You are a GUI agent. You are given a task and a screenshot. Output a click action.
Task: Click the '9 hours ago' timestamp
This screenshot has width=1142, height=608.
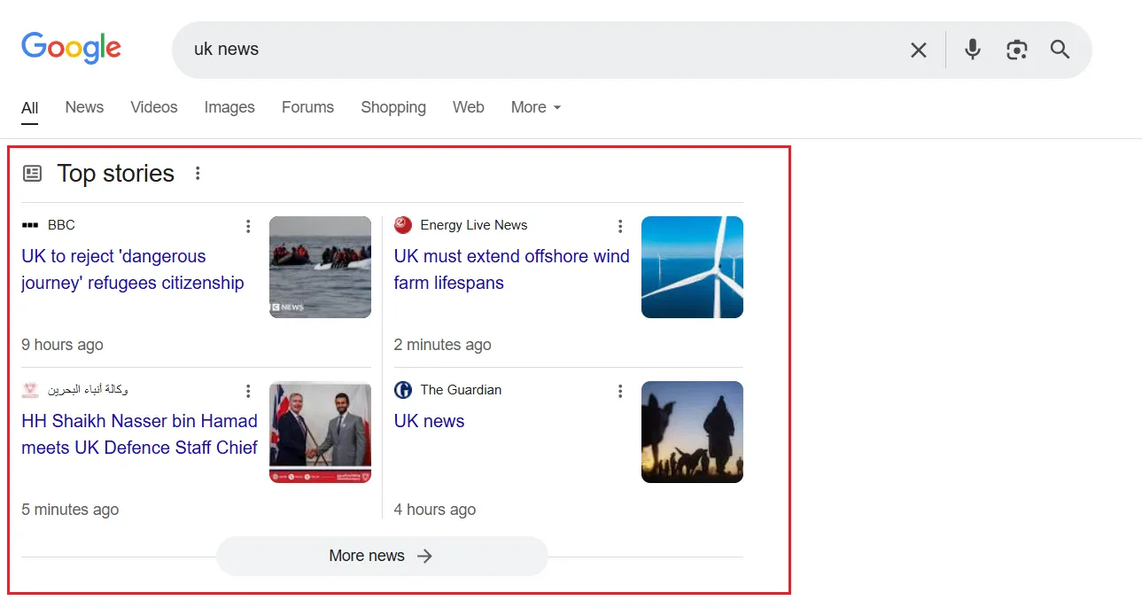coord(62,344)
